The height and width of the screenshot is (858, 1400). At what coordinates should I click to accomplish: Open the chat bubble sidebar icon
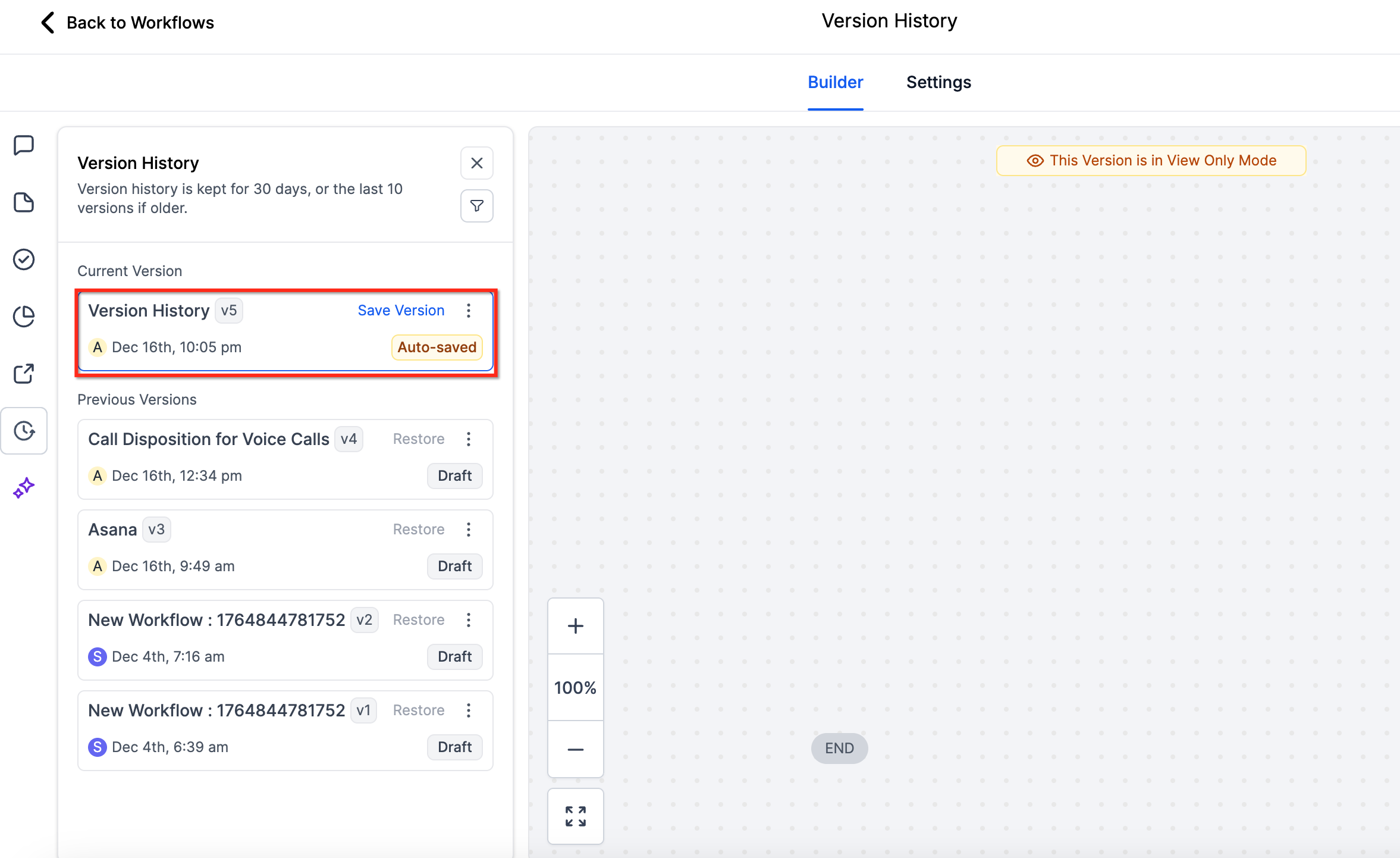point(24,145)
